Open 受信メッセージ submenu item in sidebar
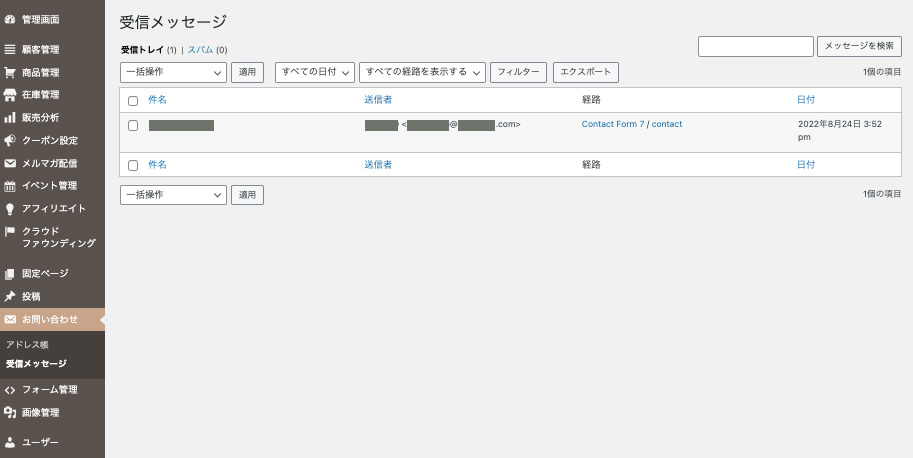 coord(36,363)
